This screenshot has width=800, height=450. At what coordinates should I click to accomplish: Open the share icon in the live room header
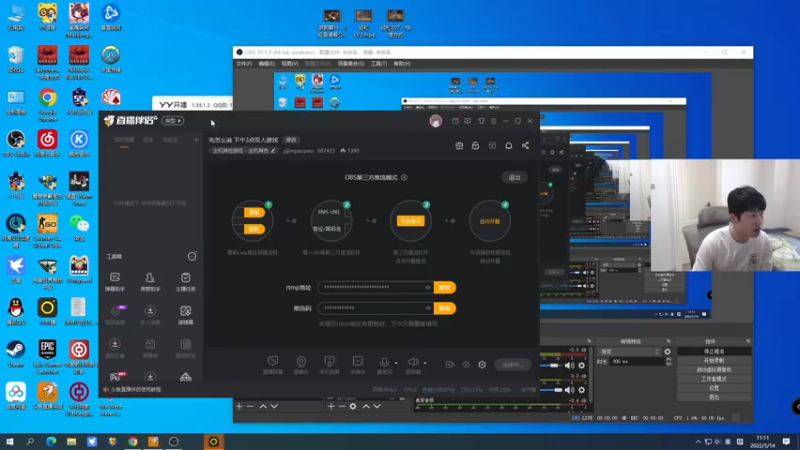[x=526, y=145]
